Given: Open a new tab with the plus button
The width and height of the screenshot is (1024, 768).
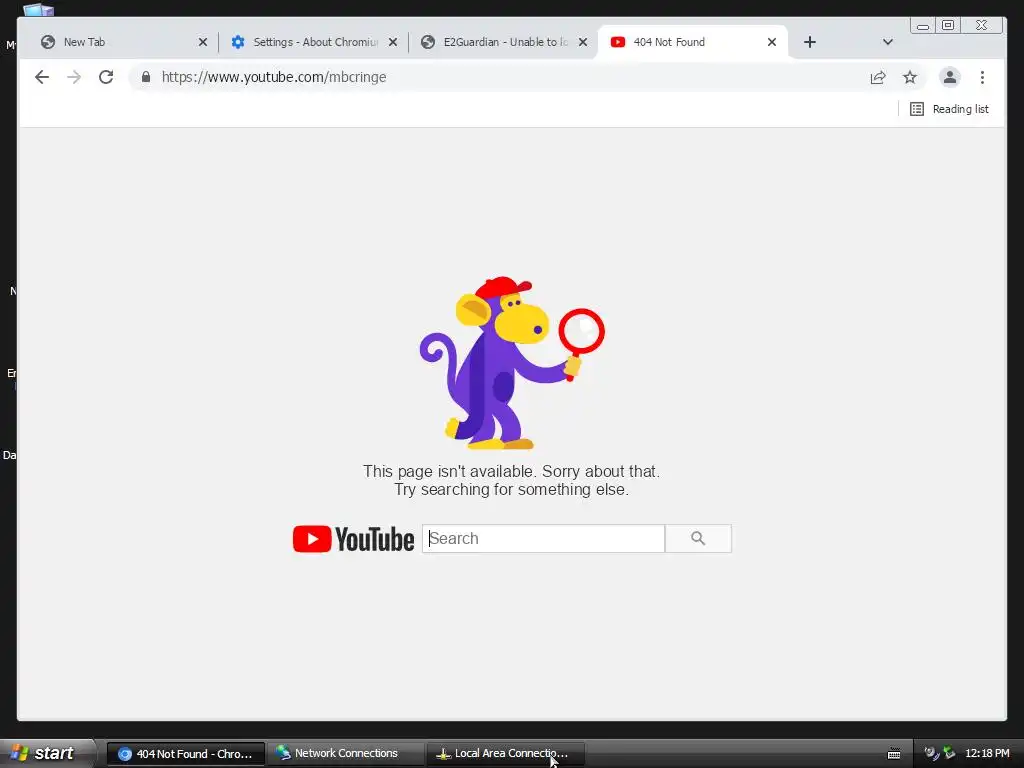Looking at the screenshot, I should [810, 42].
